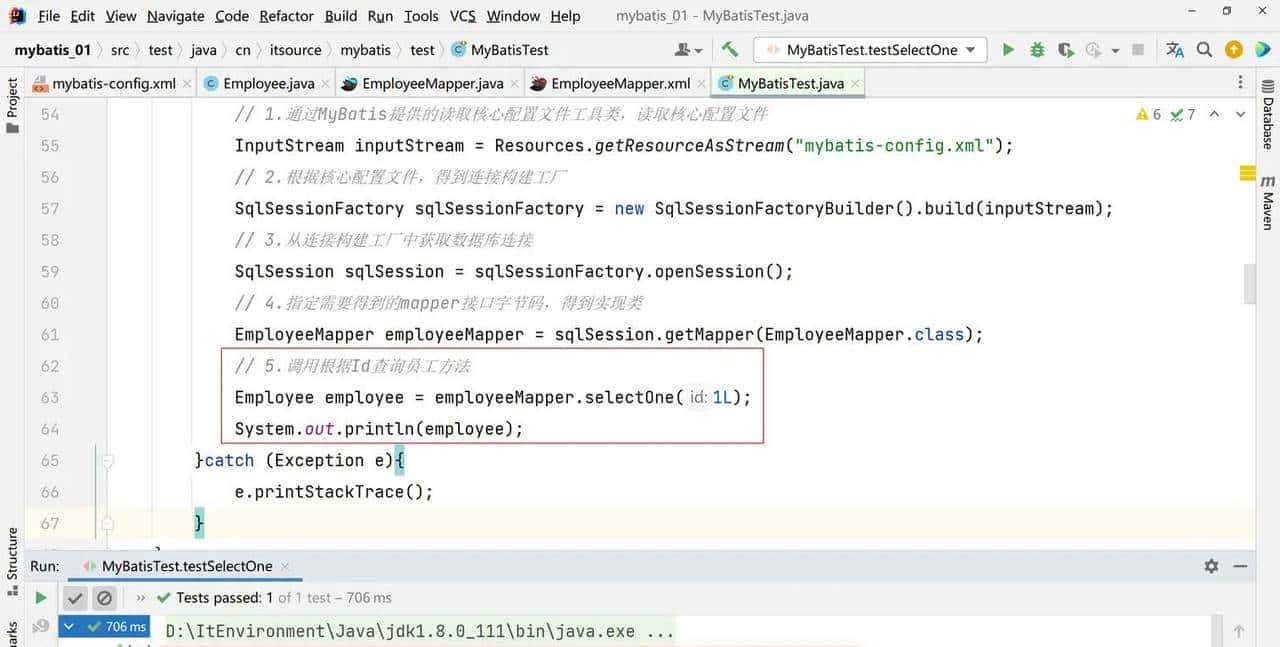Open Search Everywhere magnifier icon
1280x647 pixels.
(1205, 50)
